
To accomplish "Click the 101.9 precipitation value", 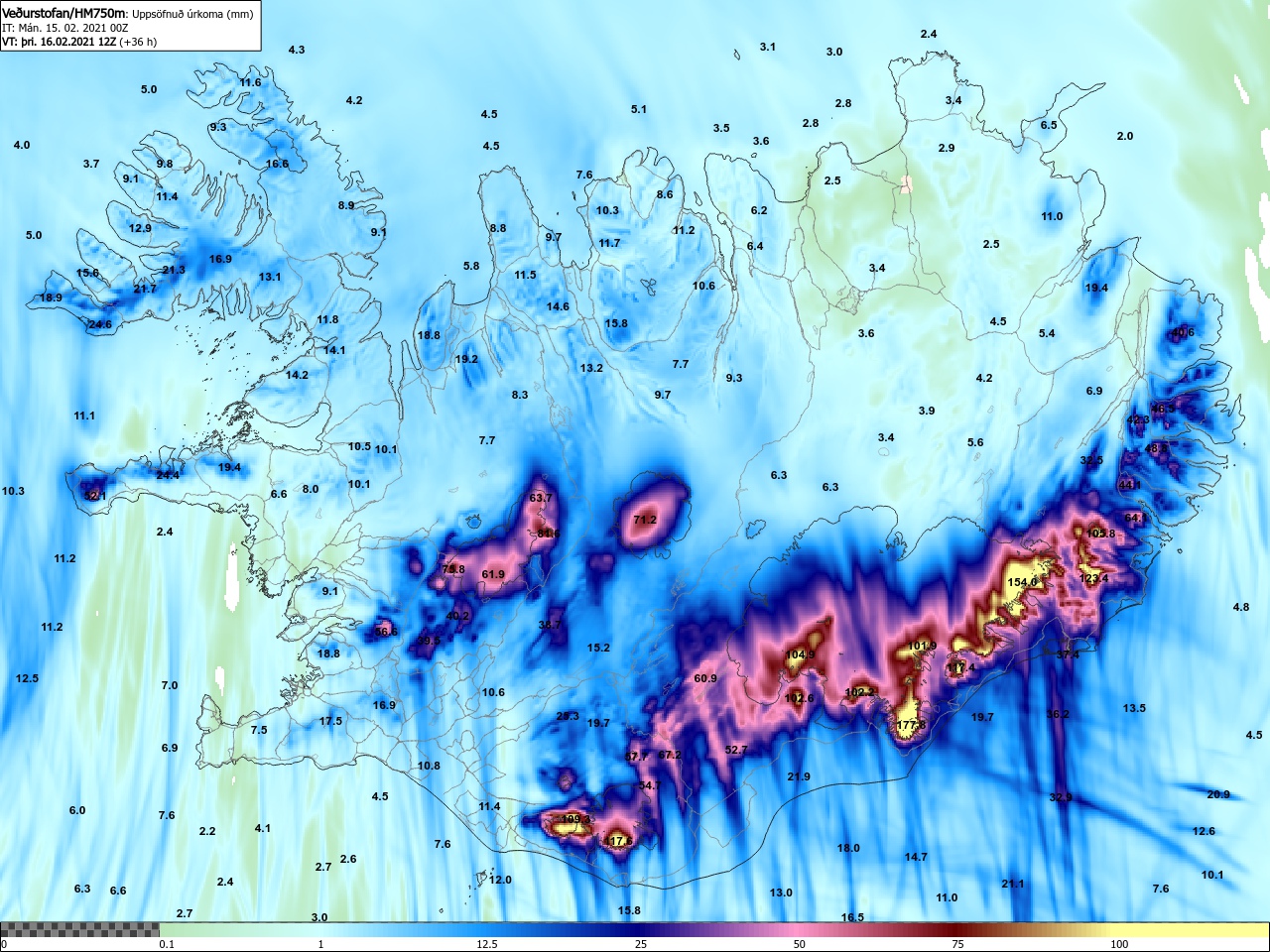I will coord(922,646).
